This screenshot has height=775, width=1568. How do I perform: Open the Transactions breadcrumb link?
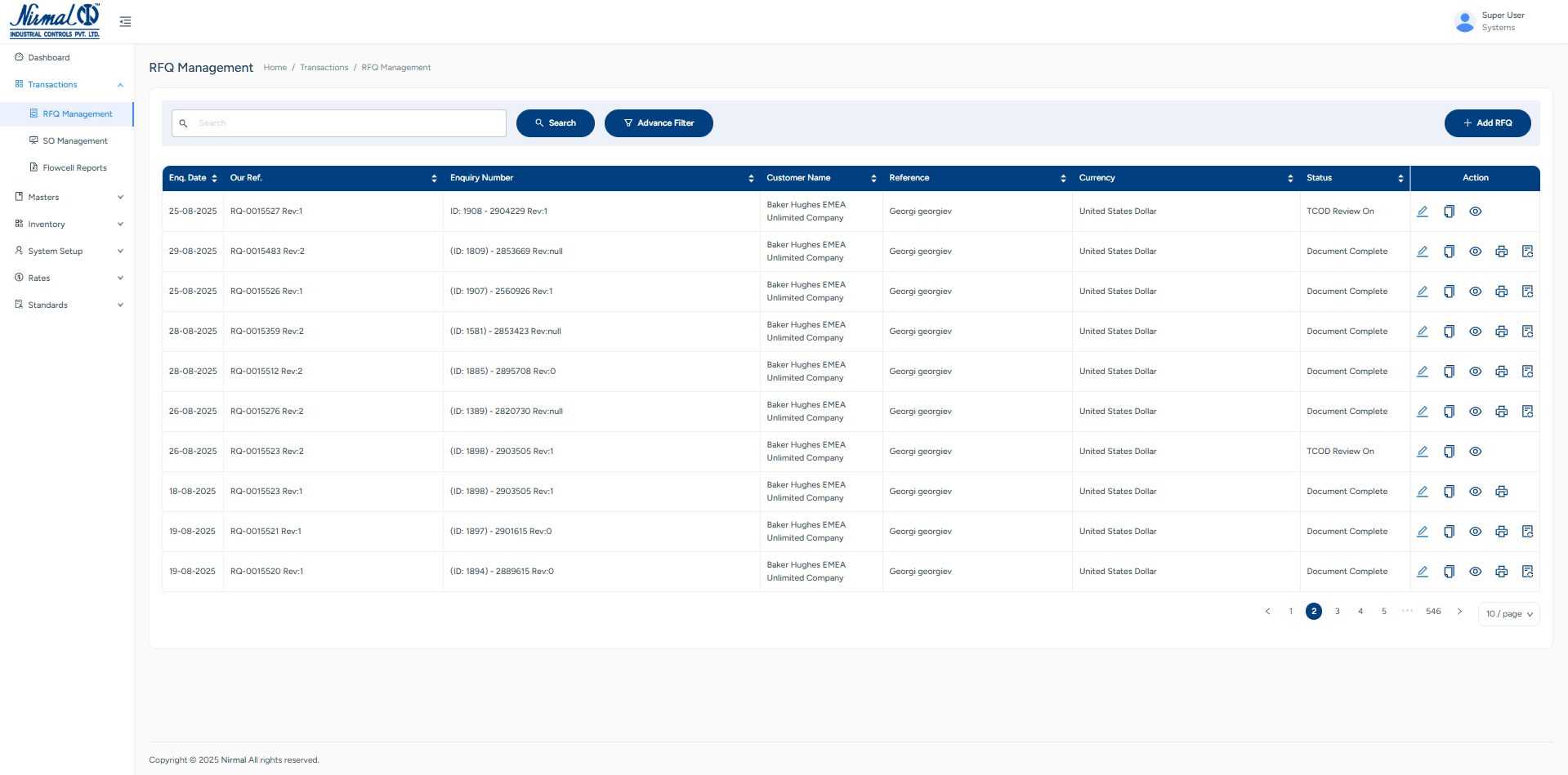(x=324, y=67)
